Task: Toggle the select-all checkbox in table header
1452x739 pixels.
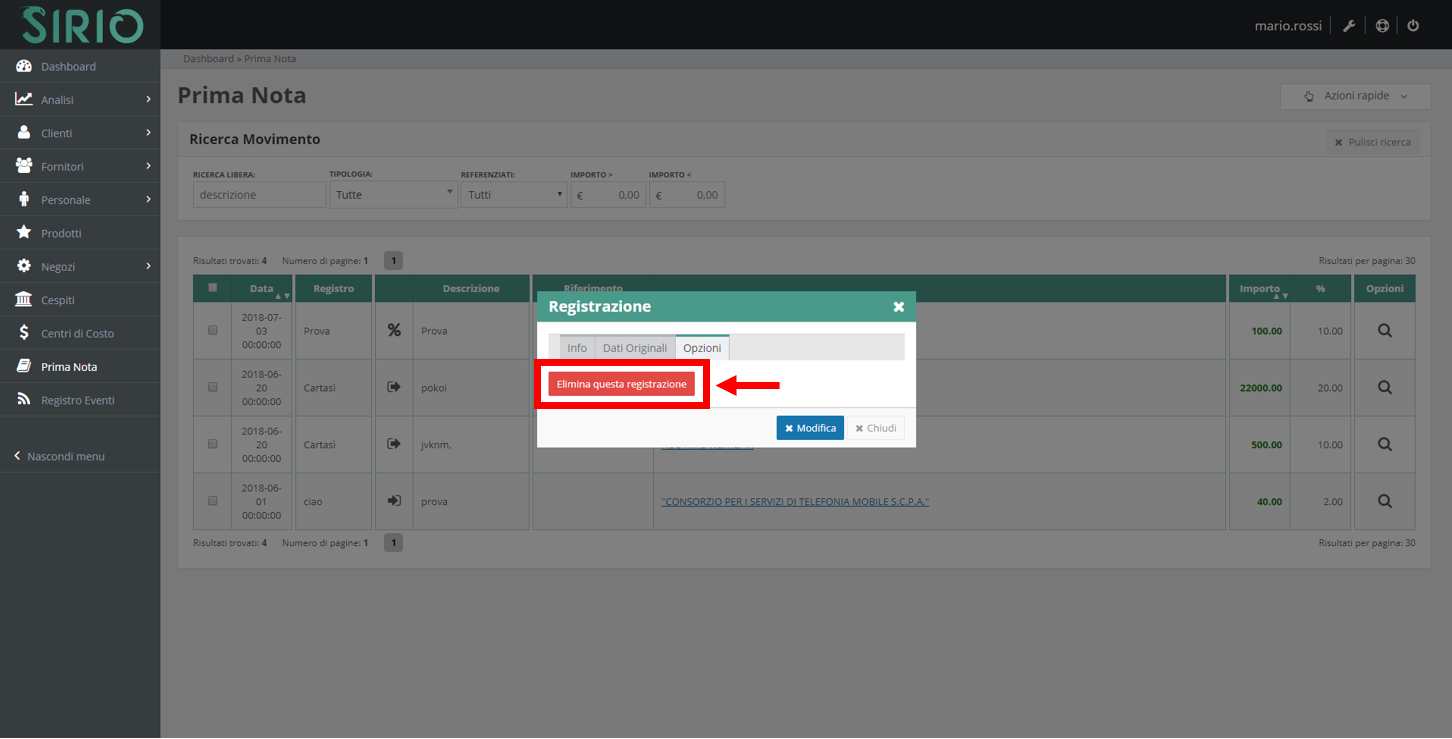Action: click(x=212, y=288)
